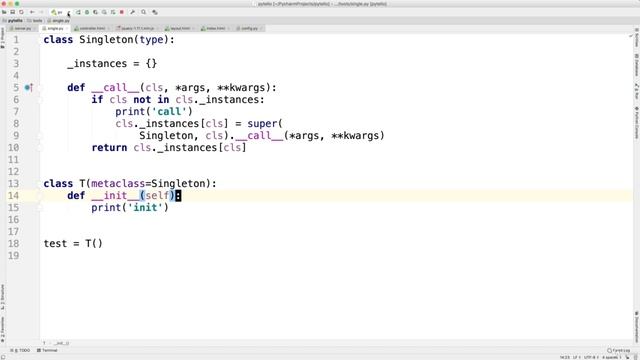Collapse the if block fold on line 6
640x360 pixels.
point(40,100)
